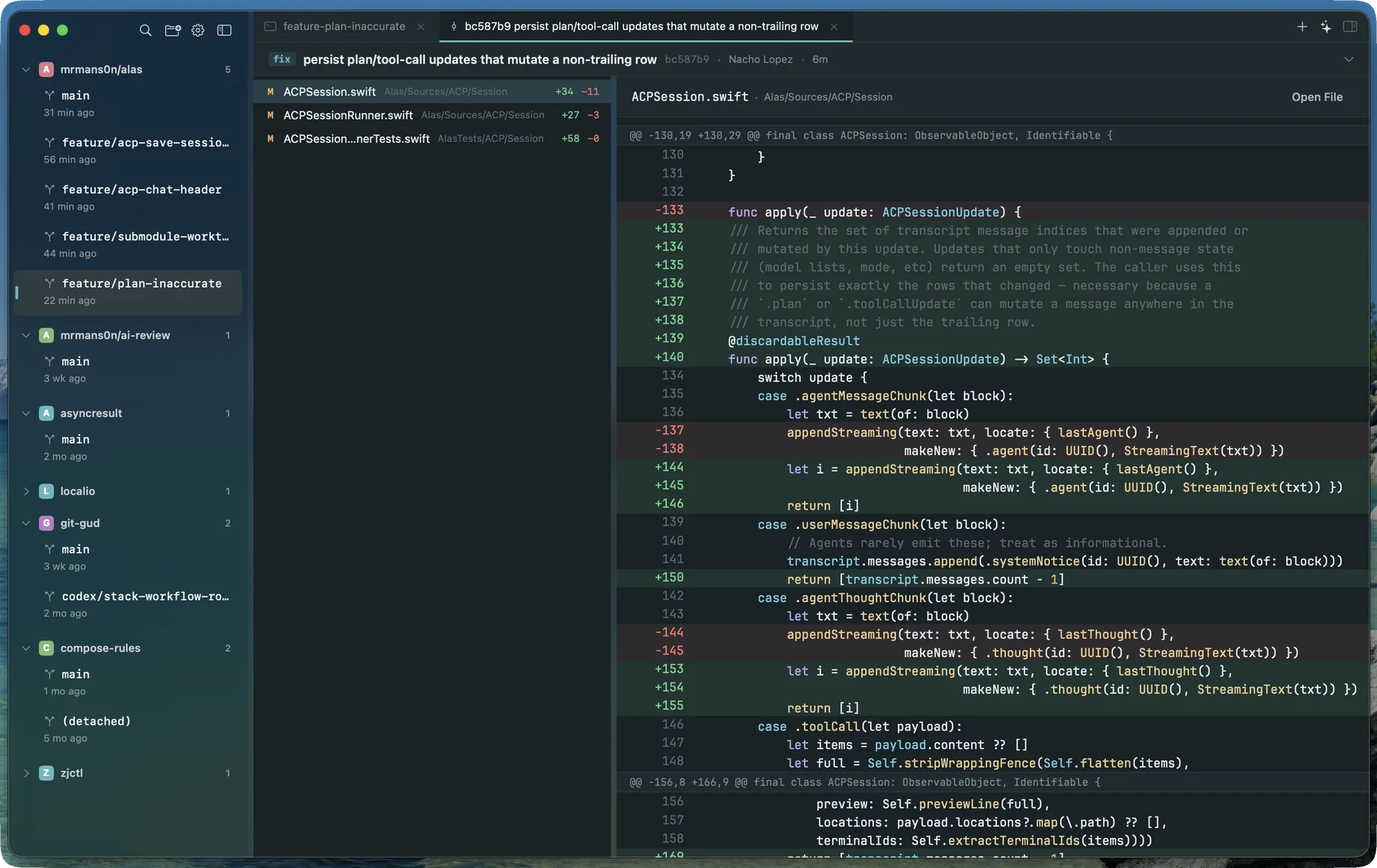Collapse the asyncresult repository group
Viewport: 1377px width, 868px height.
coord(26,413)
